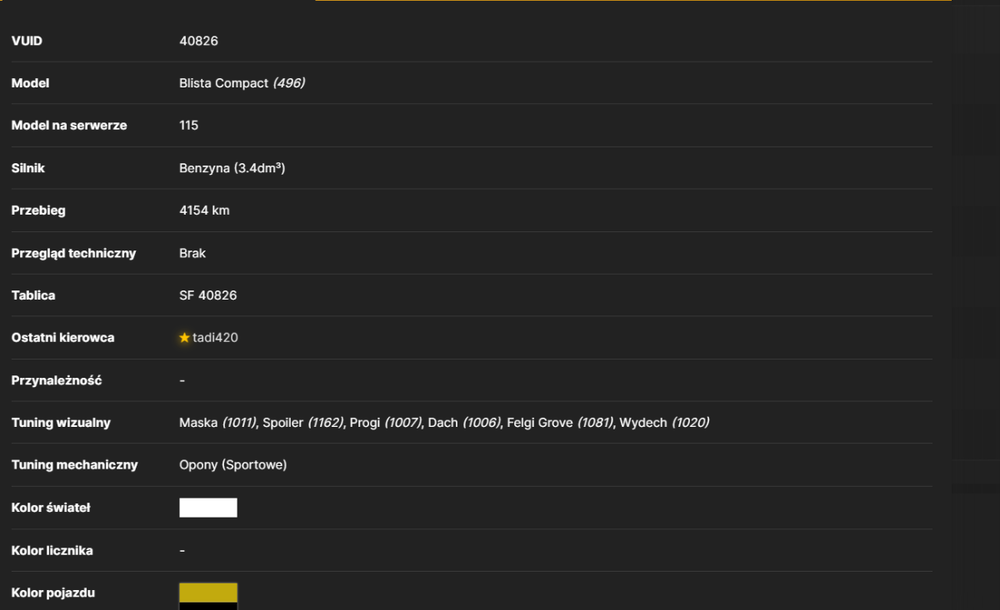Click the Brak technical inspection value
This screenshot has height=610, width=1000.
(192, 253)
